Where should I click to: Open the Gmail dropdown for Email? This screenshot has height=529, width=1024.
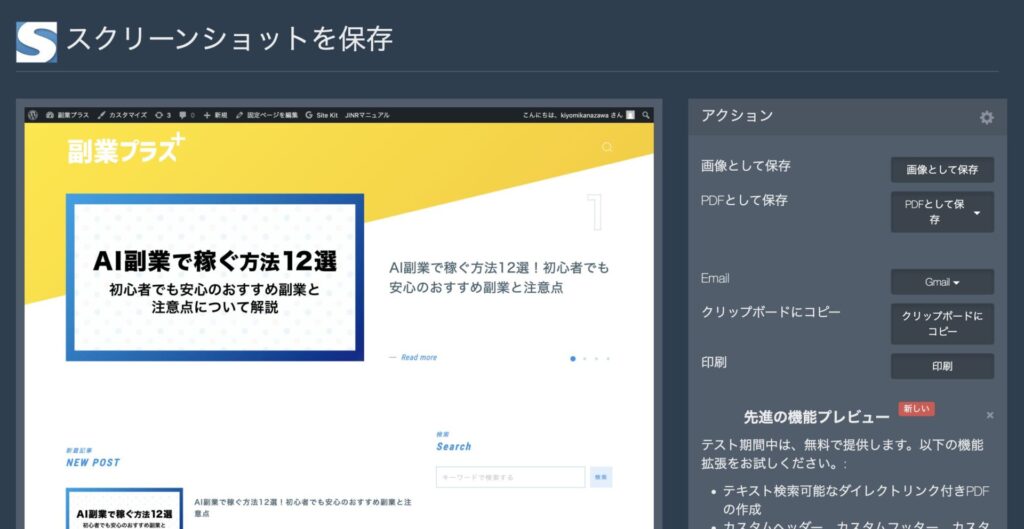tap(942, 282)
